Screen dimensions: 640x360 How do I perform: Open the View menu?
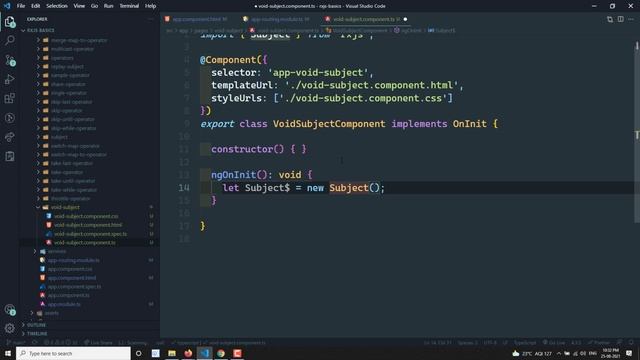pos(79,6)
